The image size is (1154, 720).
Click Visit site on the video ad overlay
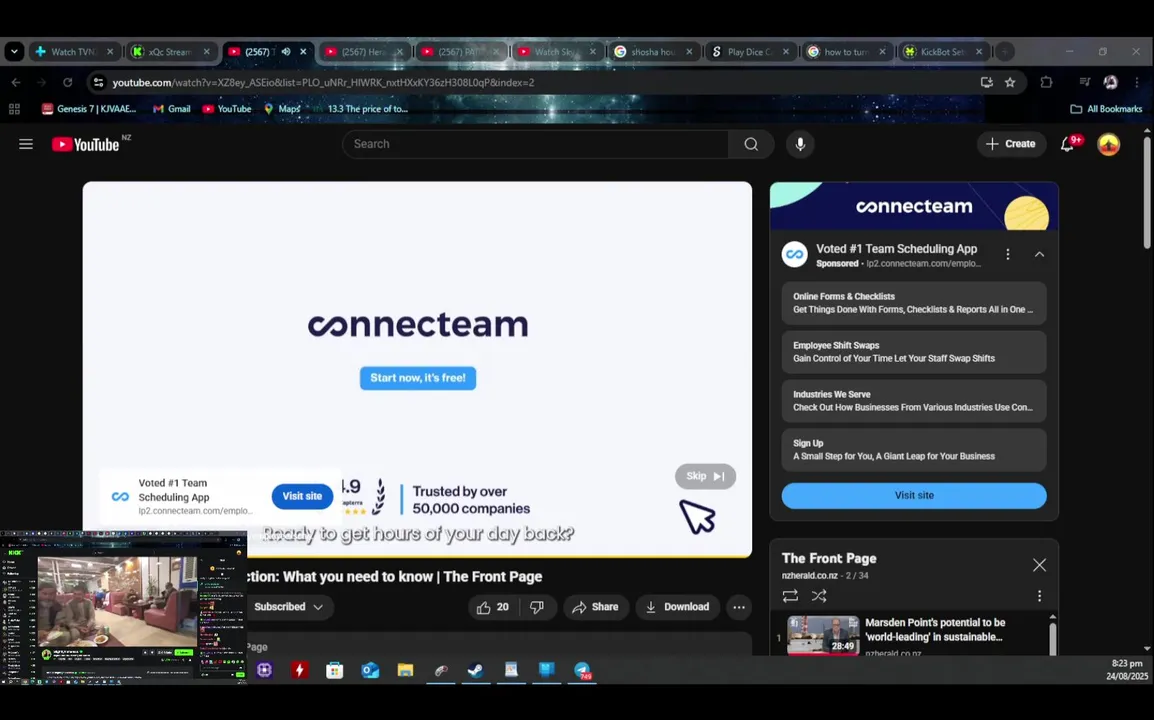click(302, 496)
